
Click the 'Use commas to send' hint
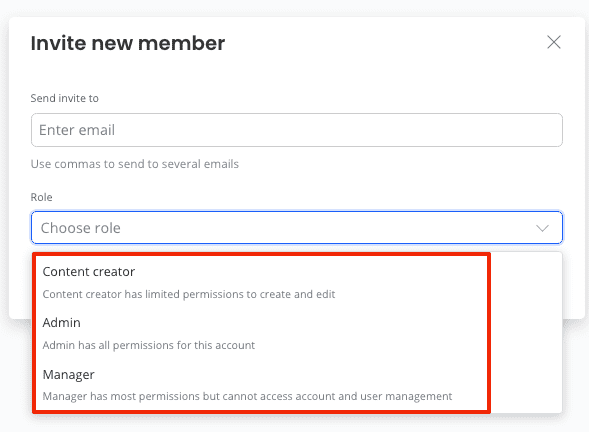click(134, 164)
